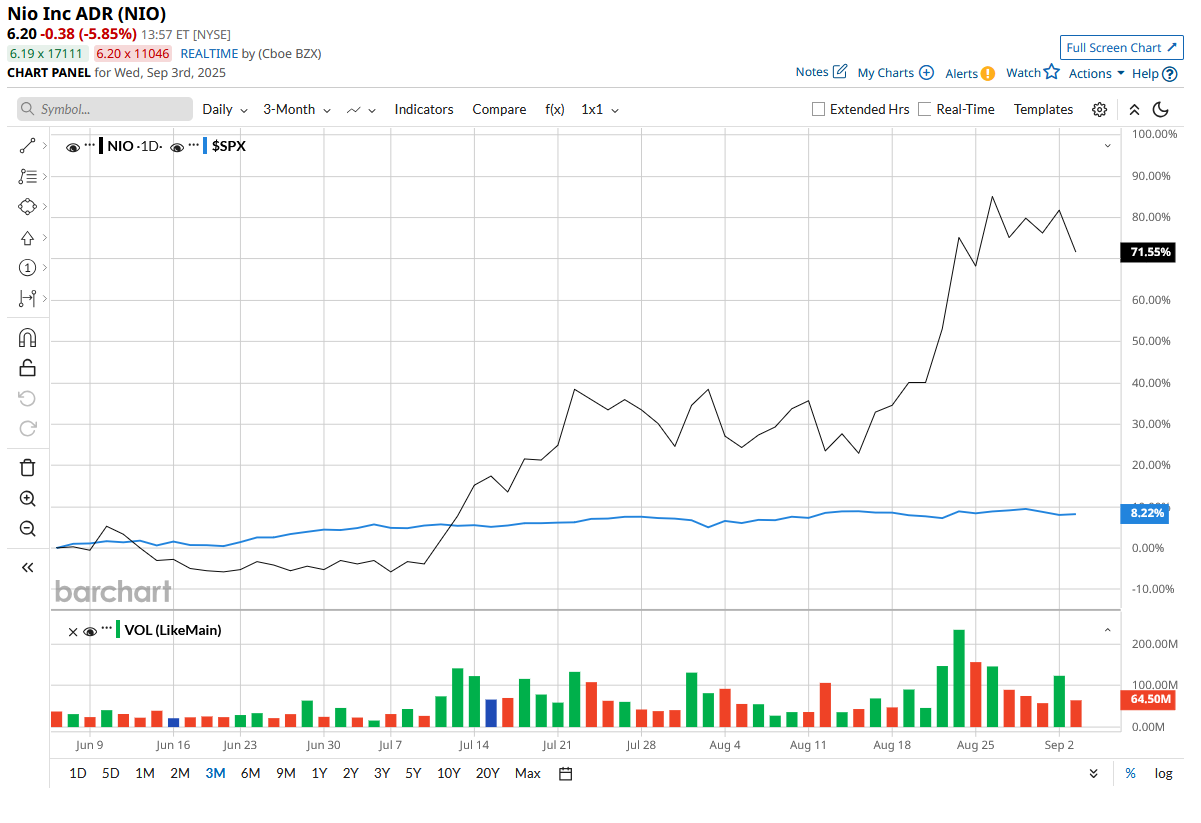This screenshot has height=823, width=1201.
Task: Open Notes edit icon
Action: tap(840, 71)
